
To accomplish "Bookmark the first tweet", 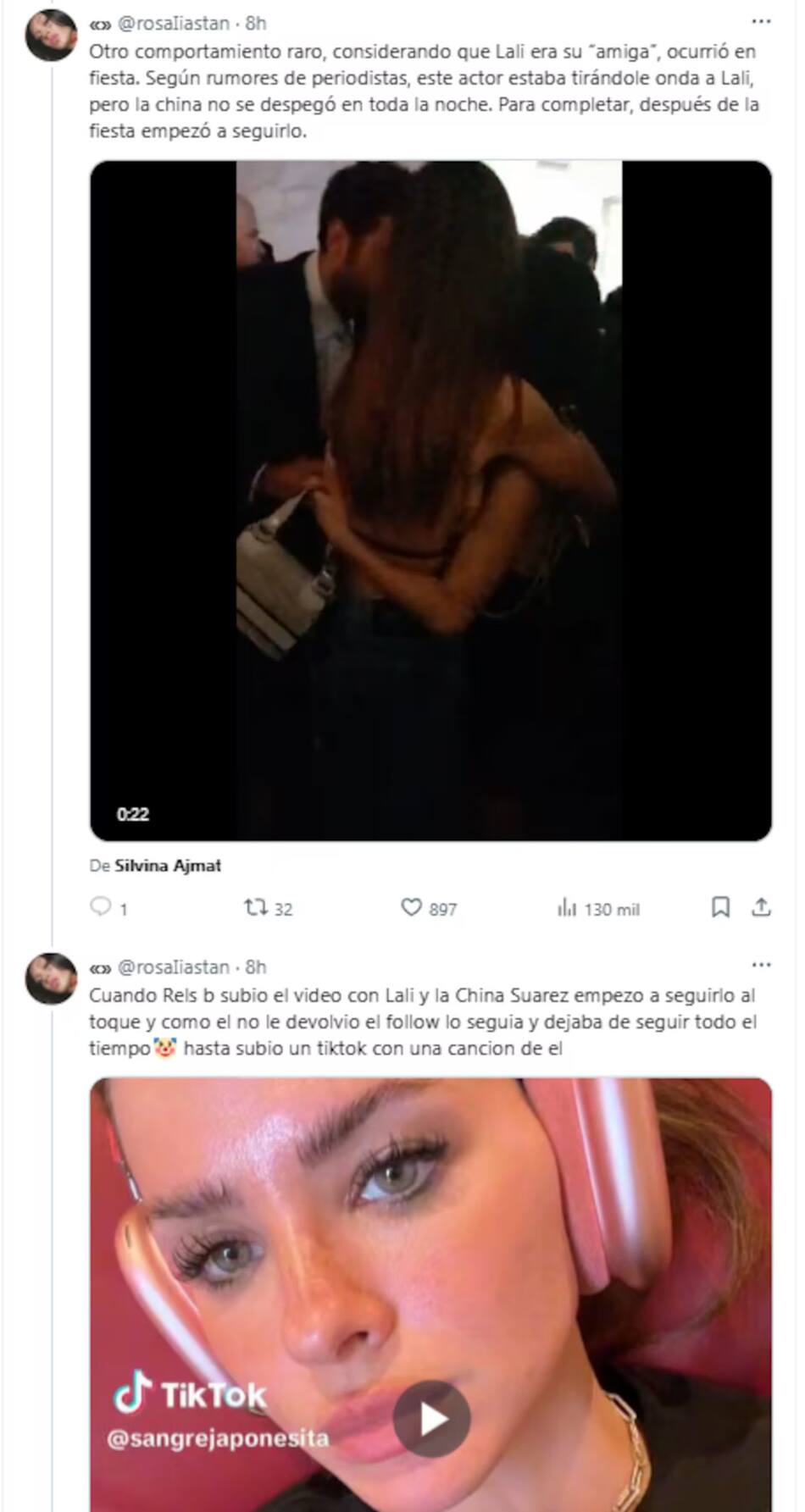I will [720, 908].
